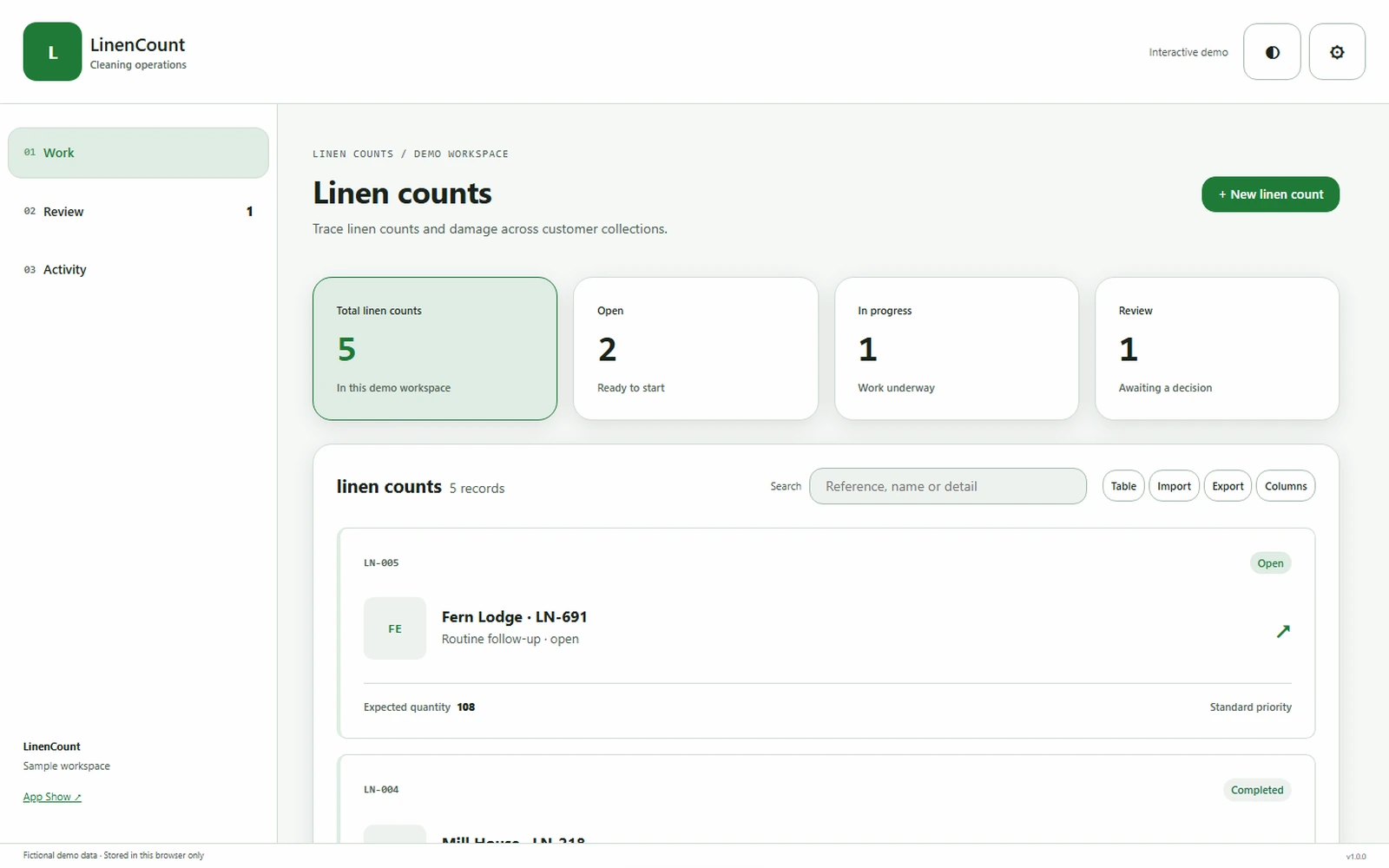This screenshot has width=1389, height=868.
Task: Focus the search reference input field
Action: click(x=948, y=486)
